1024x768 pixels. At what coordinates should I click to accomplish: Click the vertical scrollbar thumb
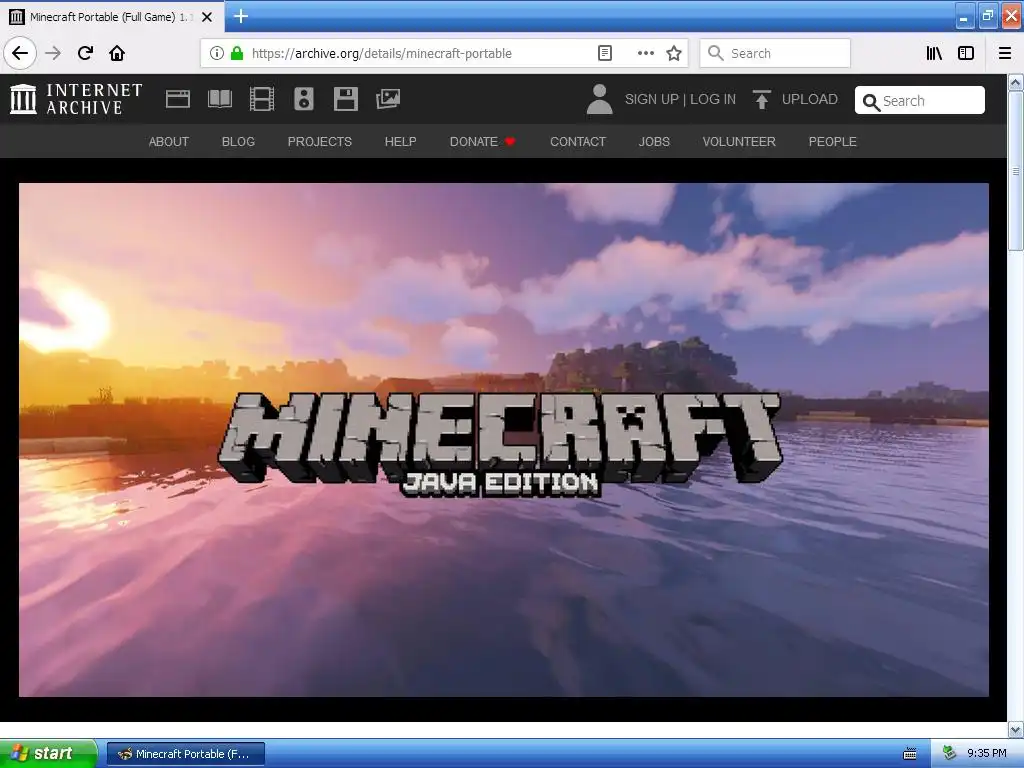pos(1016,171)
